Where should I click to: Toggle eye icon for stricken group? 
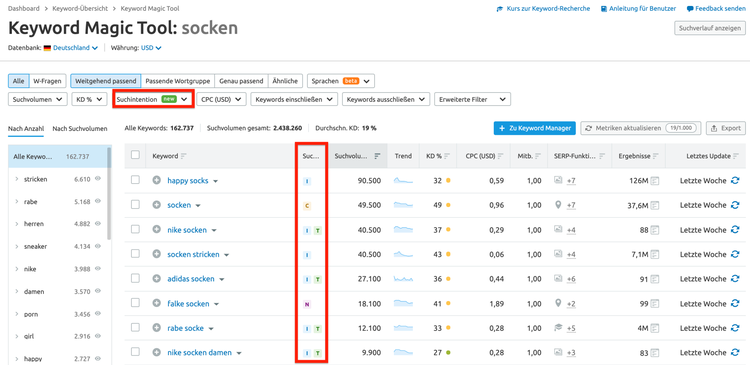98,179
